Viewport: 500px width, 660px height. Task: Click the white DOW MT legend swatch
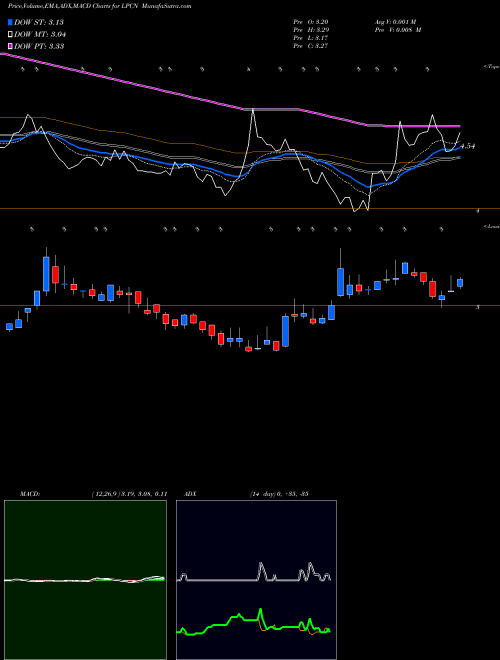coord(10,35)
